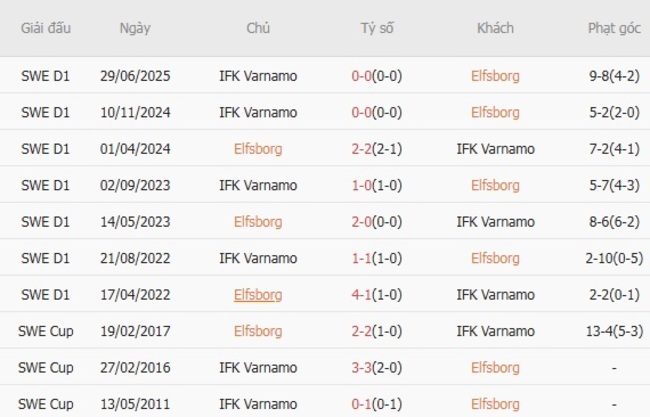This screenshot has height=417, width=650.
Task: Open Elfsborg in the 19/02/2017 cup match
Action: 258,331
